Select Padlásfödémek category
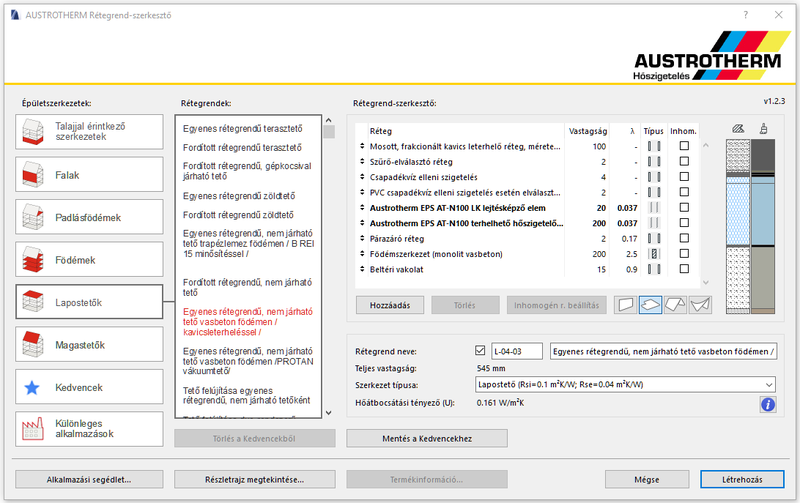This screenshot has height=503, width=800. (x=89, y=217)
